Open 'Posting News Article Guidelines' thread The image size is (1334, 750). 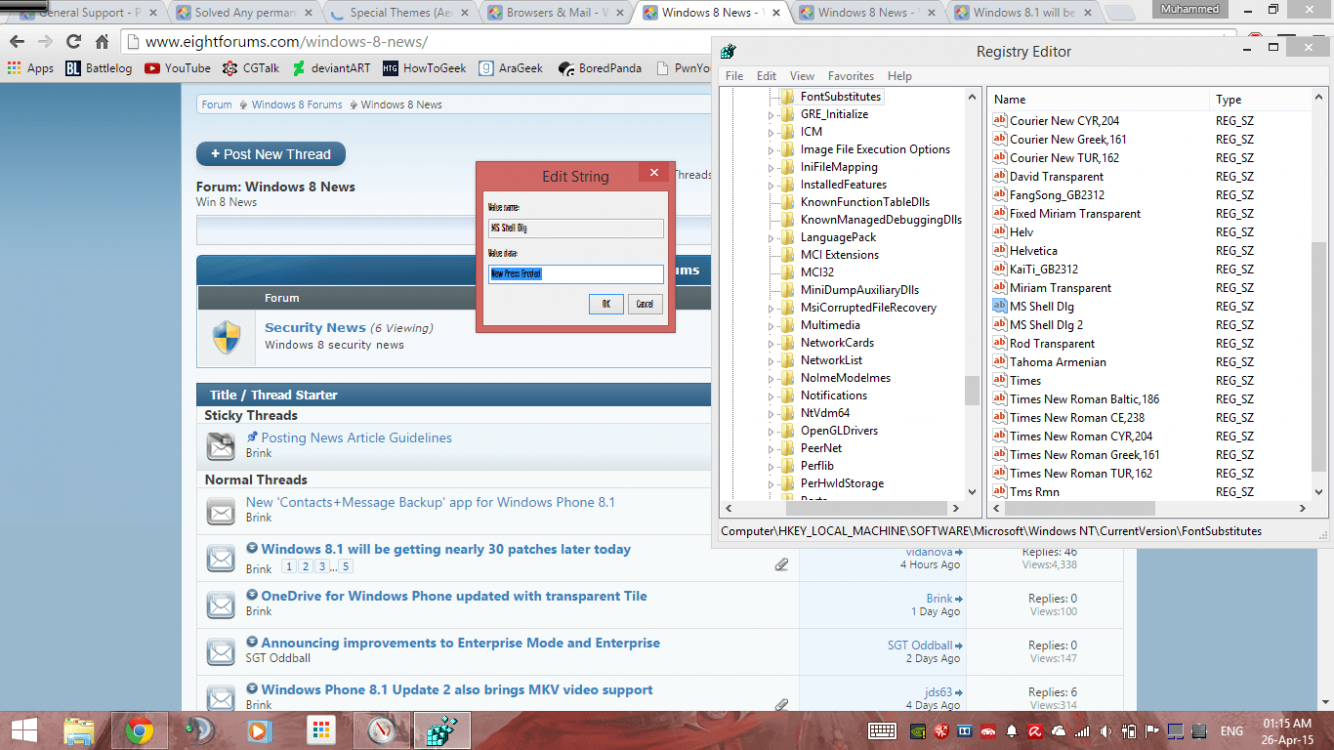point(356,438)
